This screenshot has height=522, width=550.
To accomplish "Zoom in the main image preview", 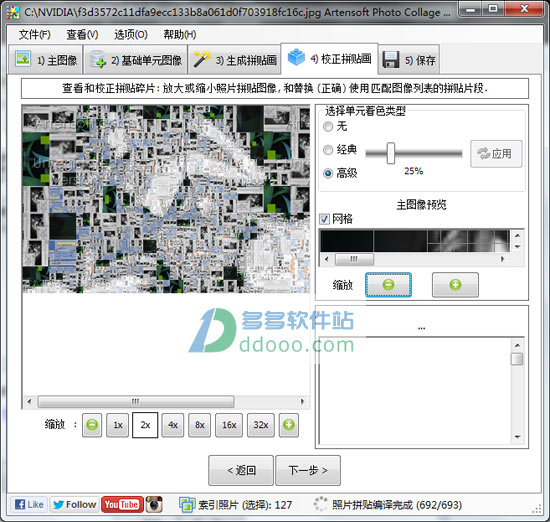I will coord(455,285).
